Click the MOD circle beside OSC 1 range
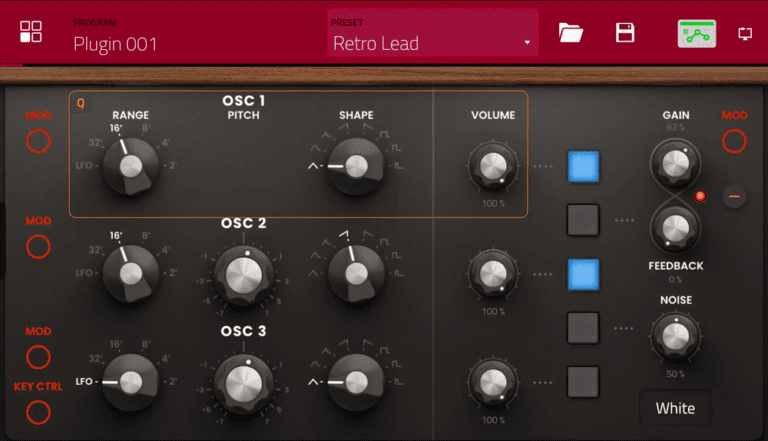The width and height of the screenshot is (768, 441). (38, 141)
